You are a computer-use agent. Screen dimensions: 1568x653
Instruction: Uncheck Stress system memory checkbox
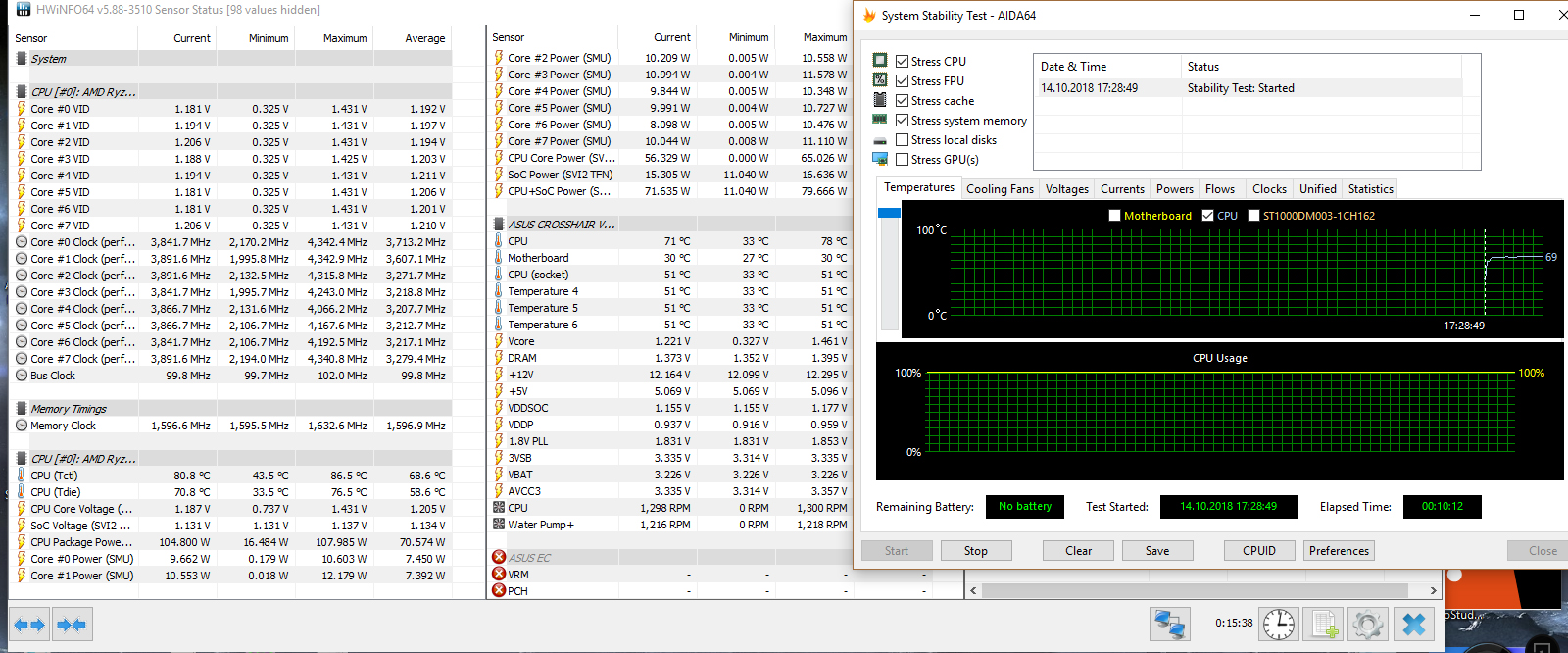point(903,120)
